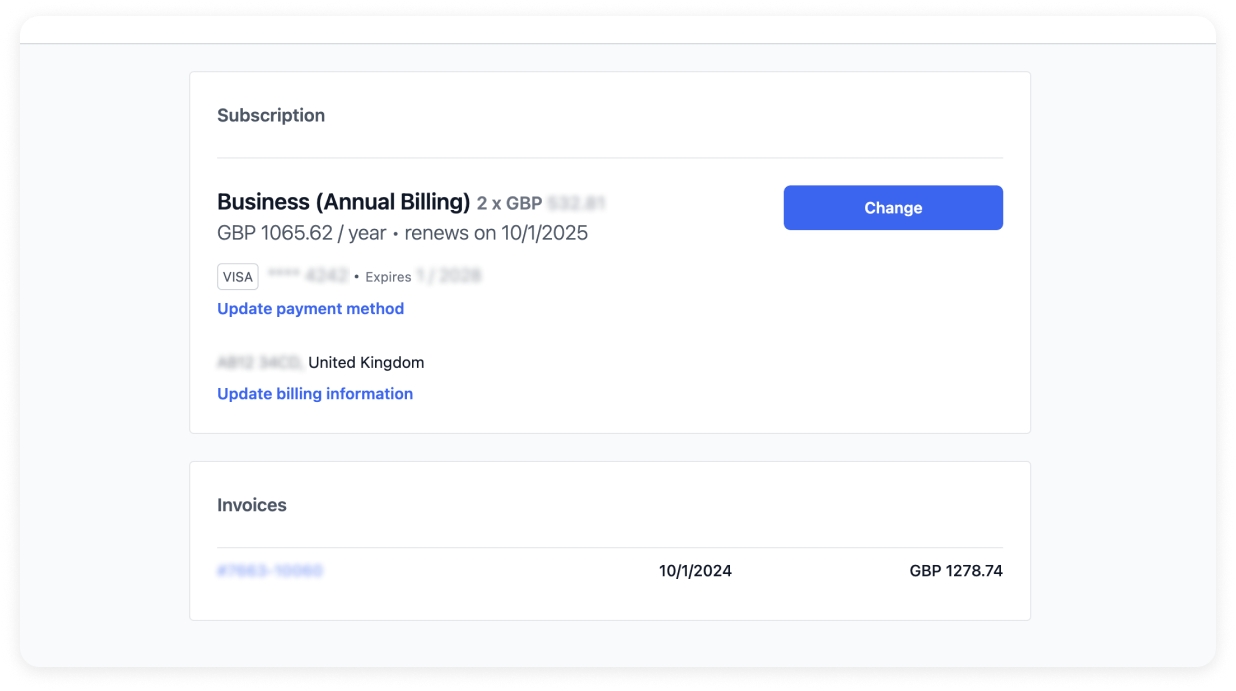
Task: Click the 2 x GBP seat quantity
Action: click(x=509, y=204)
